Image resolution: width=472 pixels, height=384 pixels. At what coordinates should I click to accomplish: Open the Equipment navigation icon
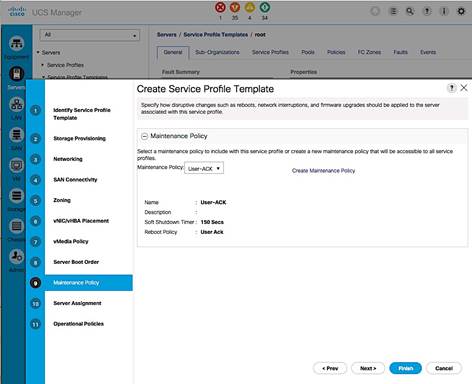pyautogui.click(x=16, y=43)
